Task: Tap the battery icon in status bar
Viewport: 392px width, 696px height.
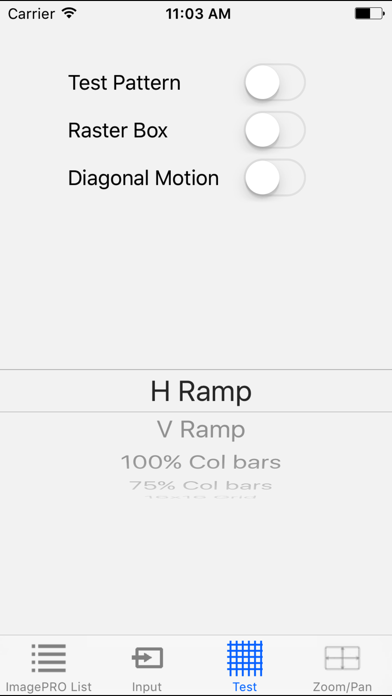Action: coord(369,13)
